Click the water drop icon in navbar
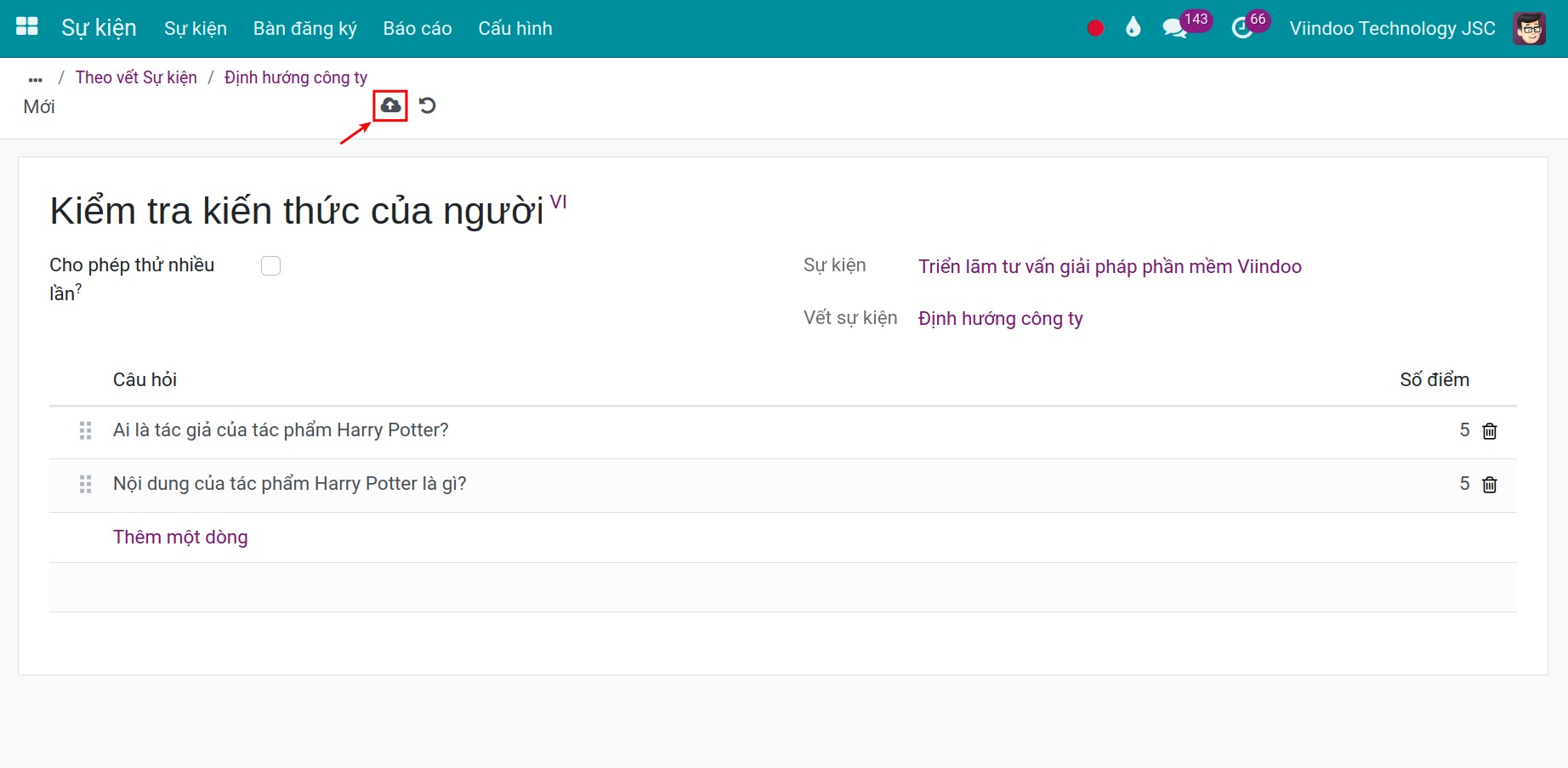The width and height of the screenshot is (1568, 768). (1133, 27)
